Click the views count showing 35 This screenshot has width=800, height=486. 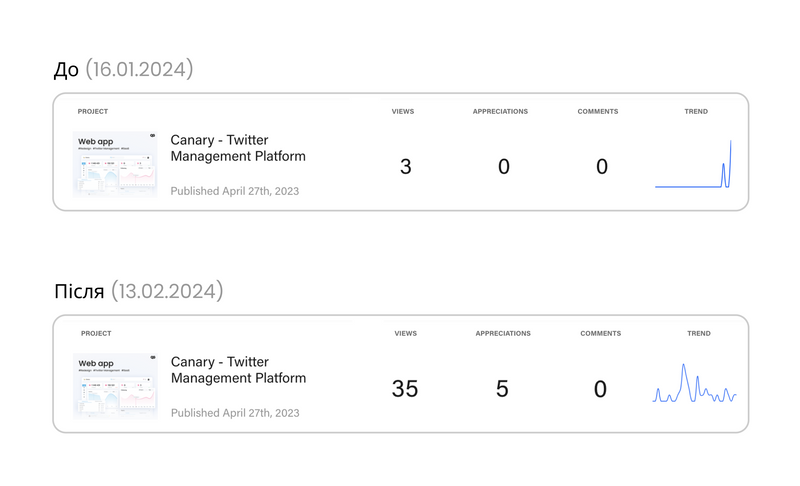pyautogui.click(x=405, y=389)
